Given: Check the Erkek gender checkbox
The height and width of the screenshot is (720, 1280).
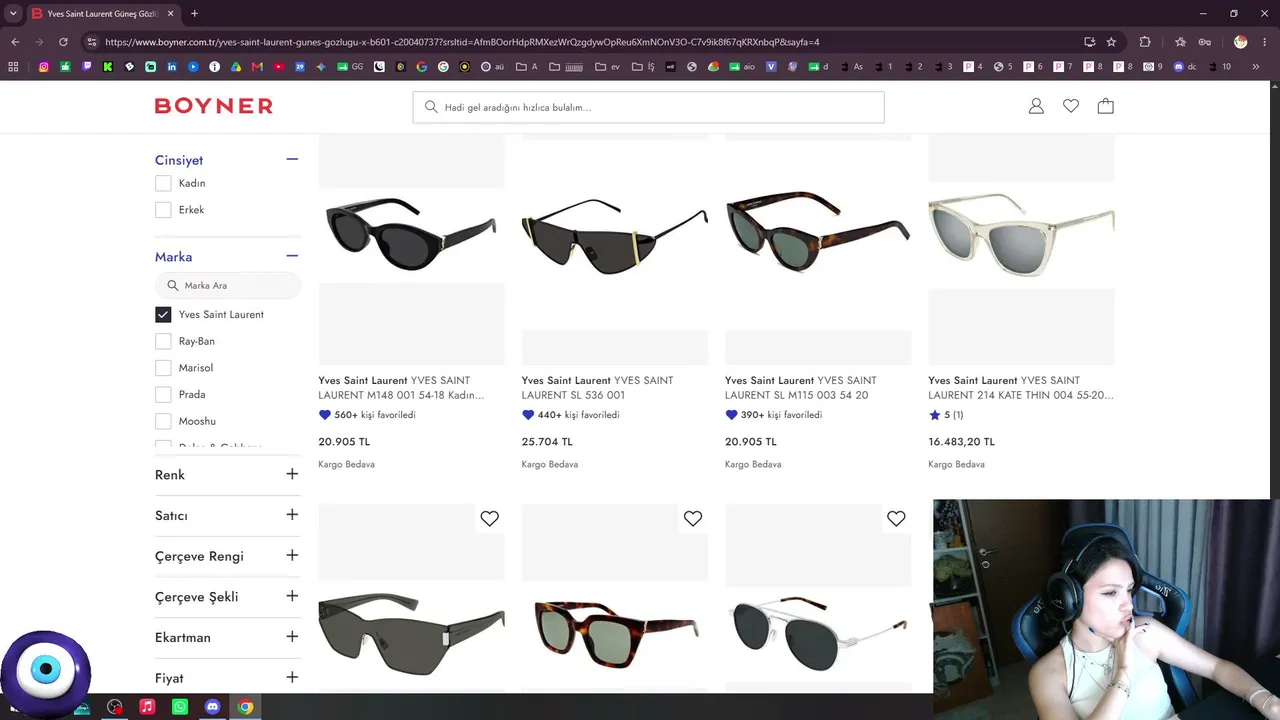Looking at the screenshot, I should (163, 210).
